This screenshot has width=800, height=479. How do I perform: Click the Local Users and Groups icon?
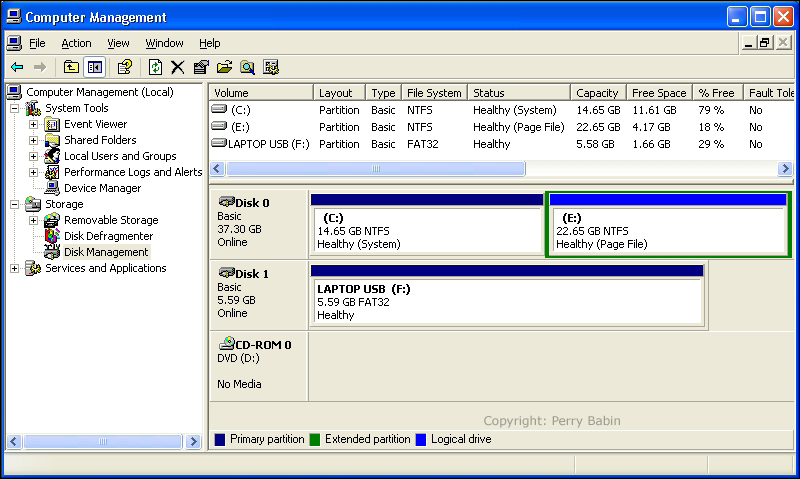52,156
